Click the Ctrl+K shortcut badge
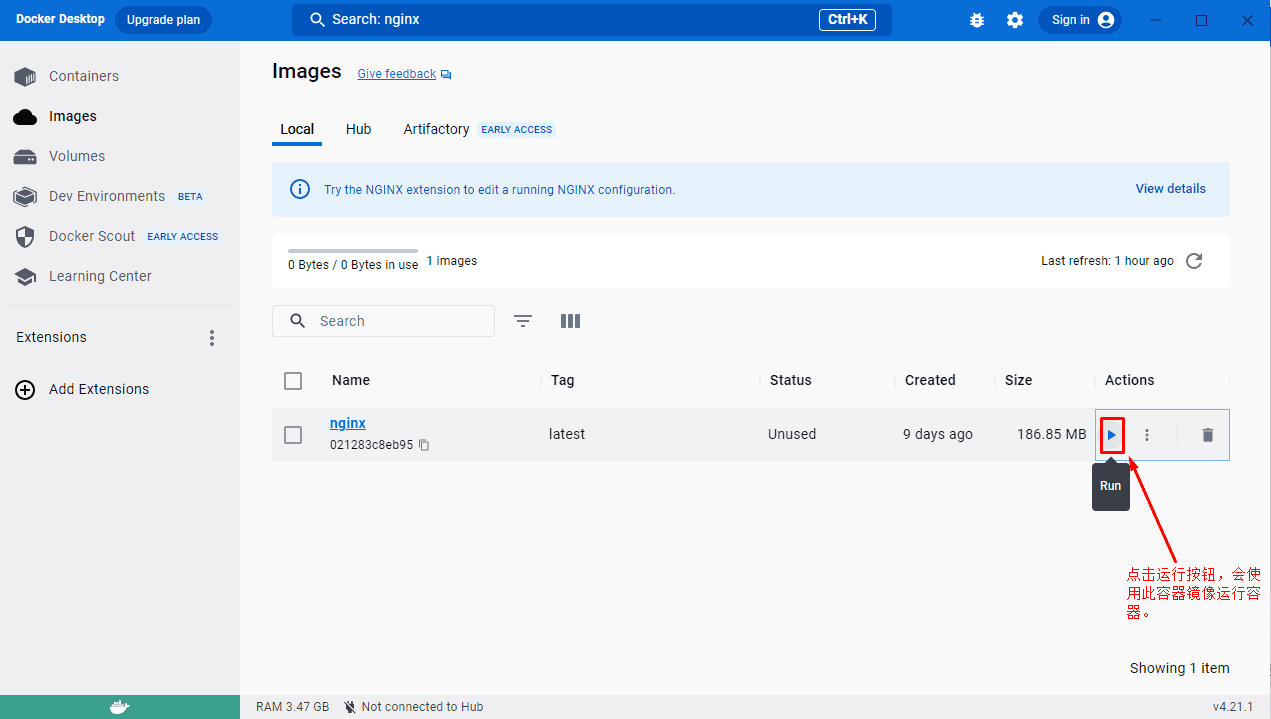The width and height of the screenshot is (1271, 719). (x=847, y=20)
